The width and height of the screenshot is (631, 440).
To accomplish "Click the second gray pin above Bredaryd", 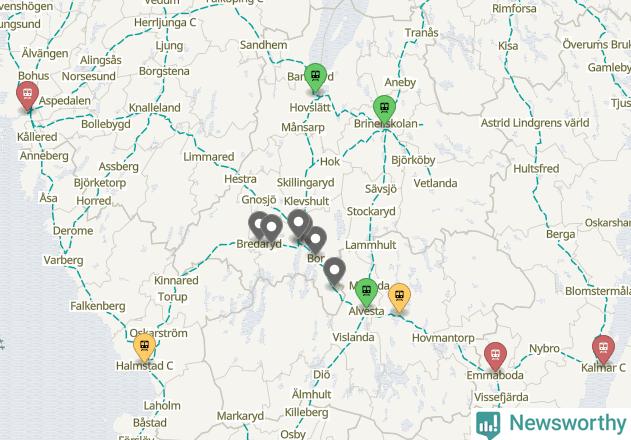I will tap(272, 229).
